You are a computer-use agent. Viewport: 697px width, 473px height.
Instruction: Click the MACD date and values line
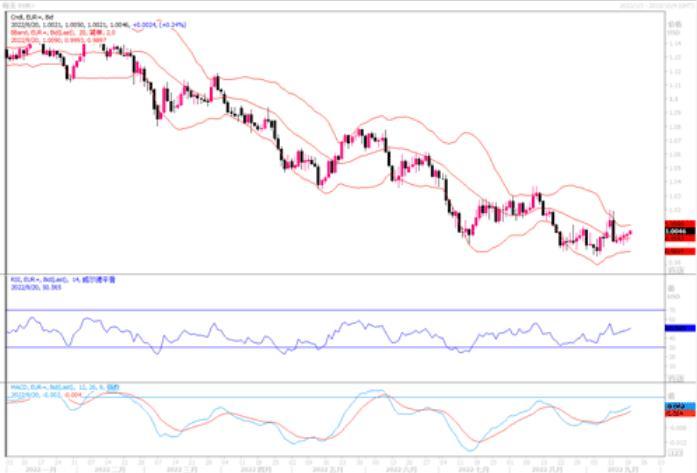tap(46, 395)
